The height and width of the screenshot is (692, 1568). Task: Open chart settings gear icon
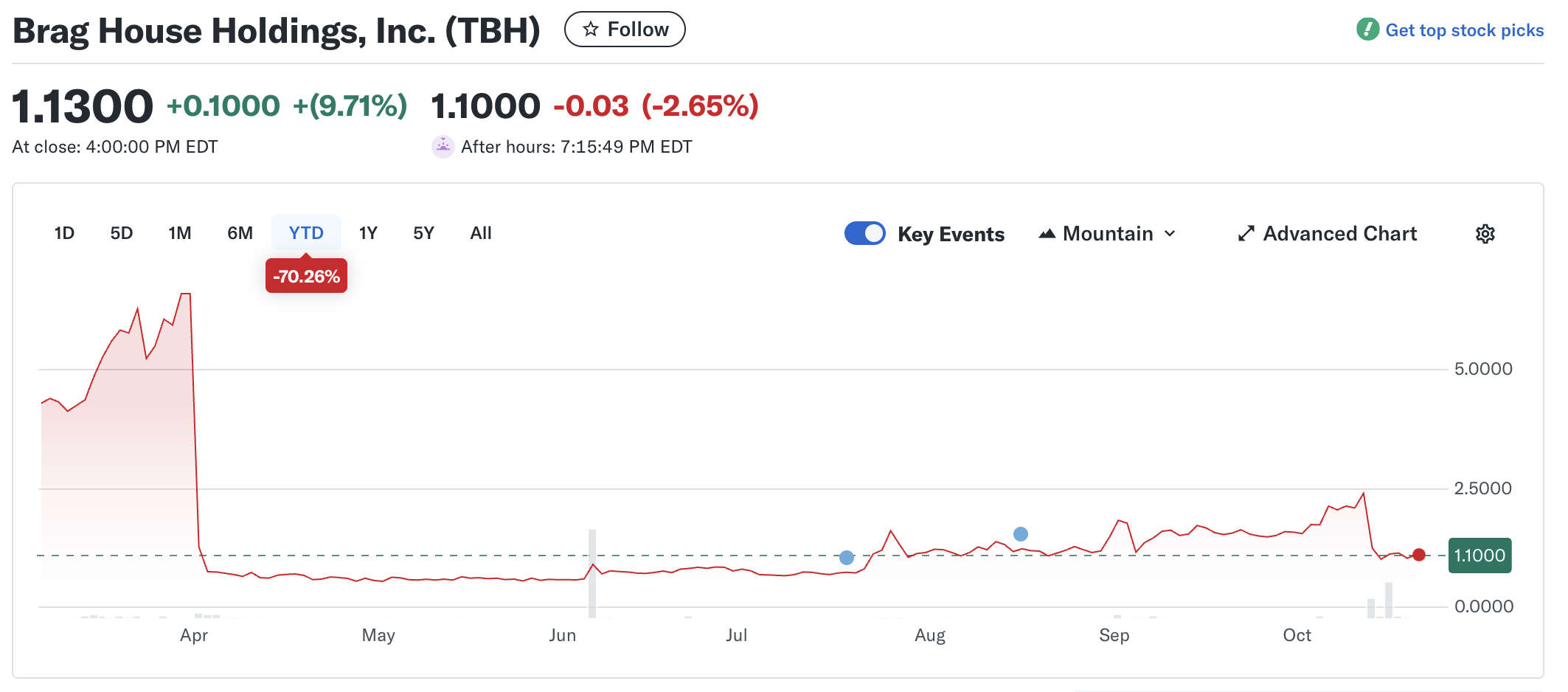click(x=1485, y=234)
